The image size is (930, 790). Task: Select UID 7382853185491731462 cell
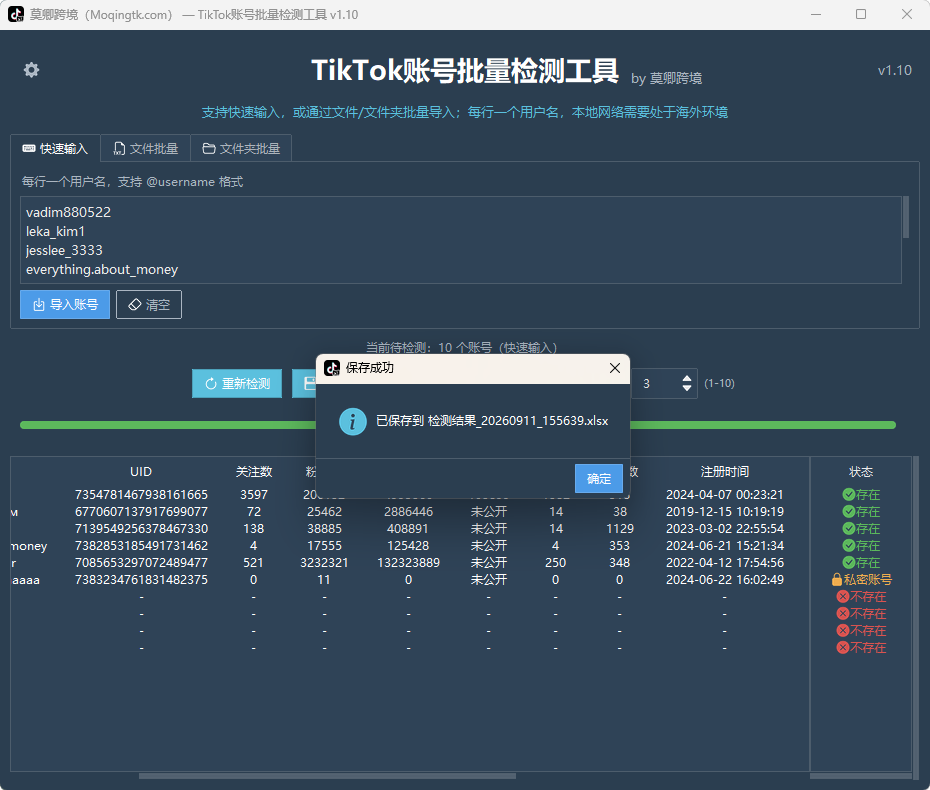141,546
